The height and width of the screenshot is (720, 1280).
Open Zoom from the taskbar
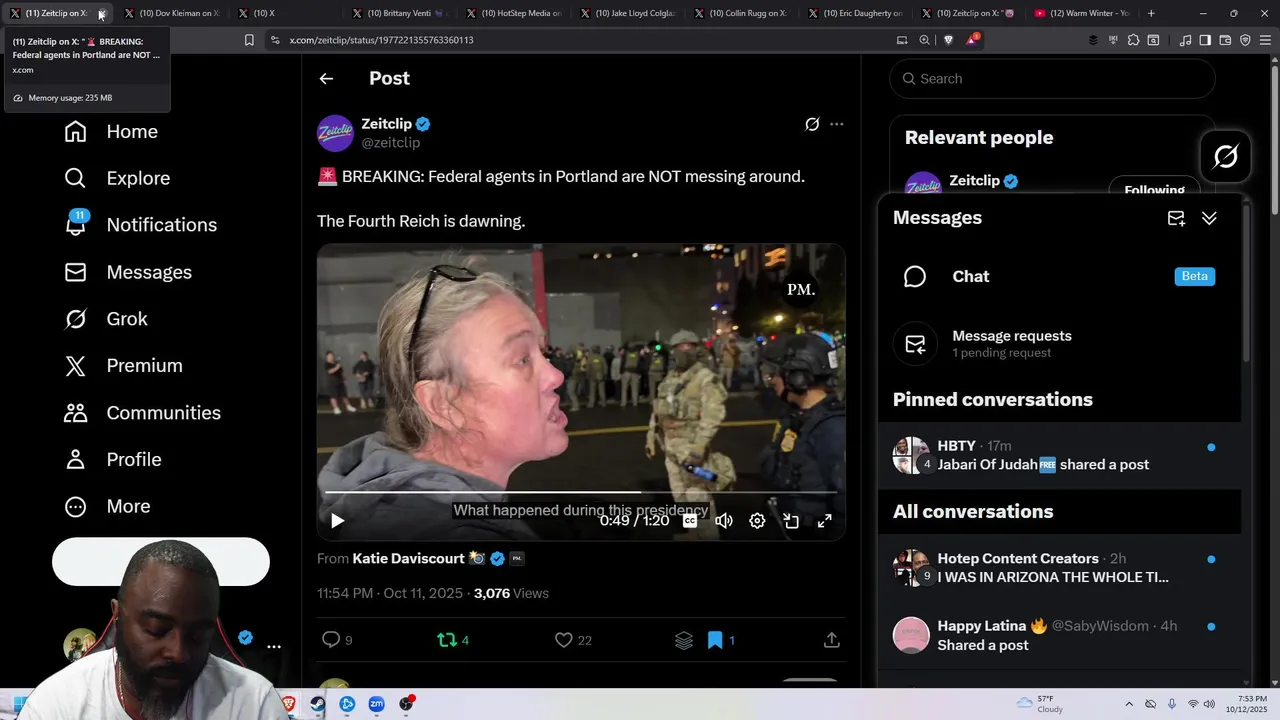point(376,704)
